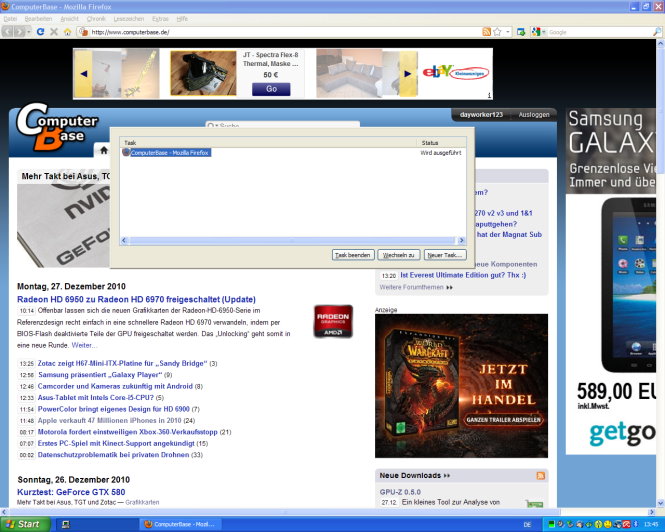This screenshot has width=665, height=532.
Task: Open Radeon HD 6950 zu 6970 freigeschaltet article
Action: pos(136,299)
